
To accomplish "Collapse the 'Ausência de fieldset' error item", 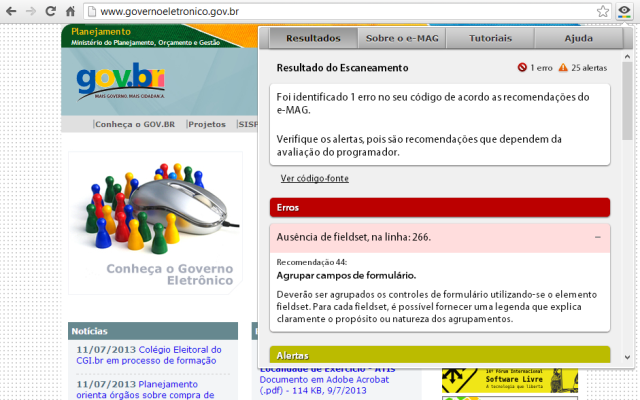I will coord(597,237).
